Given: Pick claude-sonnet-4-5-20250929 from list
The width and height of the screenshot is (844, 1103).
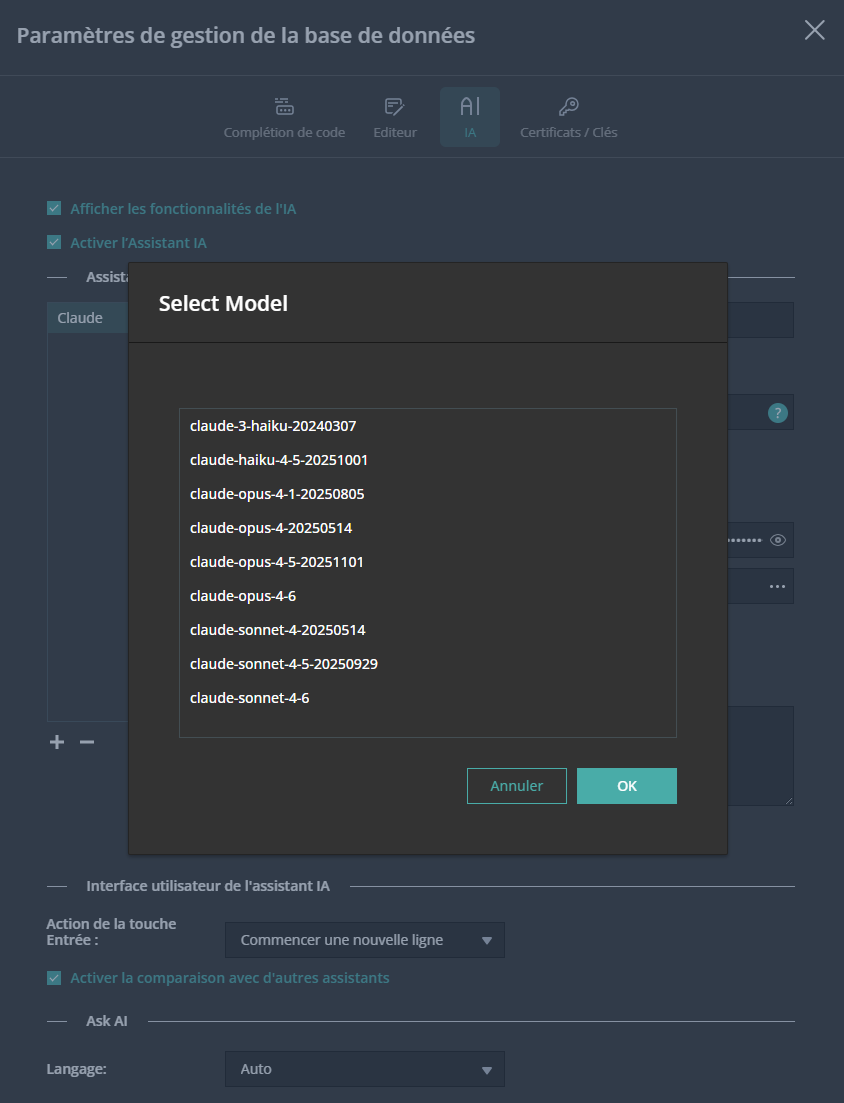Looking at the screenshot, I should click(x=428, y=664).
